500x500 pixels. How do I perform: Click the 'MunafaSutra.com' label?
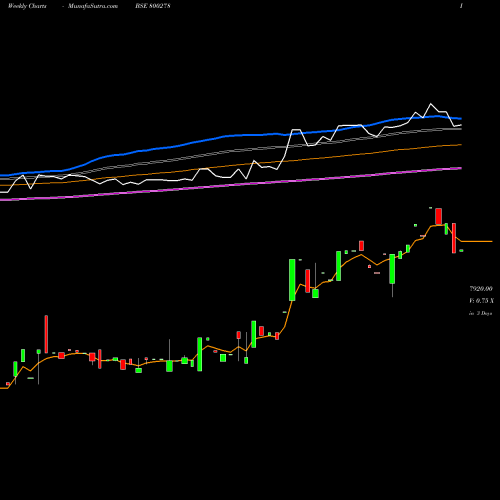(x=93, y=6)
